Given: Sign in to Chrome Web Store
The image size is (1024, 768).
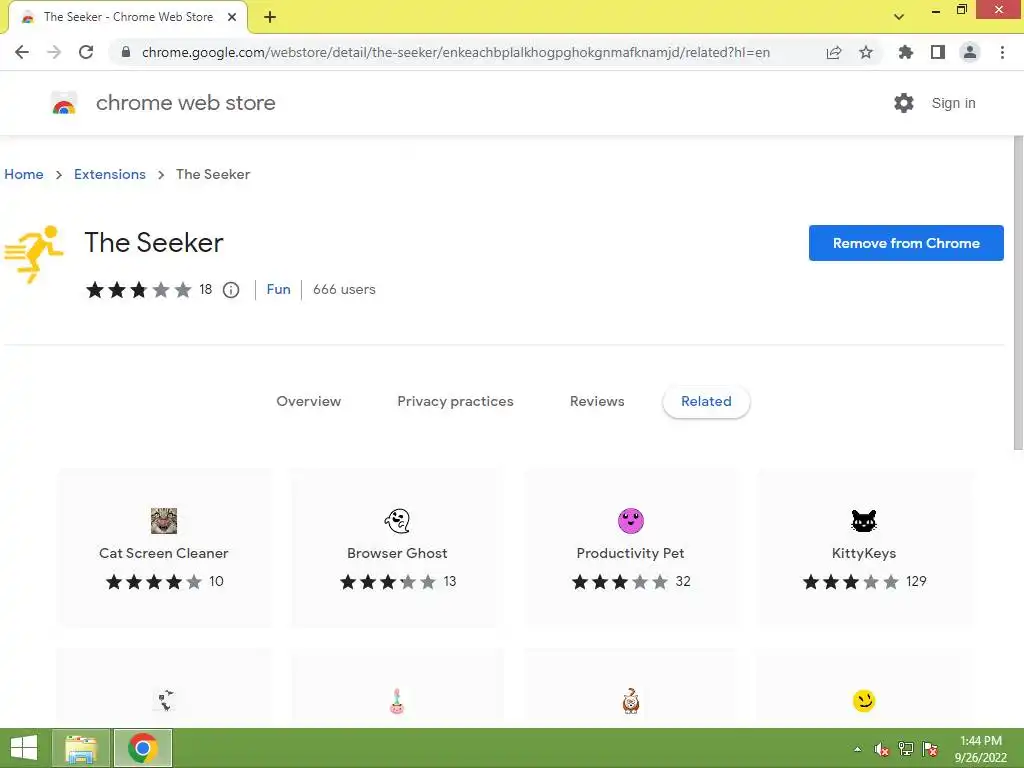Looking at the screenshot, I should [x=953, y=103].
